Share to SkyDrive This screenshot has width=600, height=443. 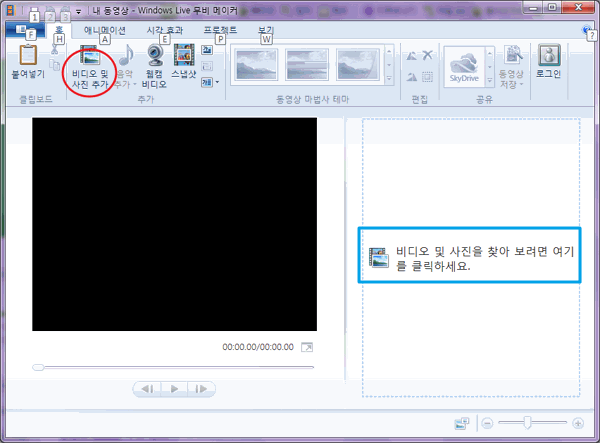(464, 66)
